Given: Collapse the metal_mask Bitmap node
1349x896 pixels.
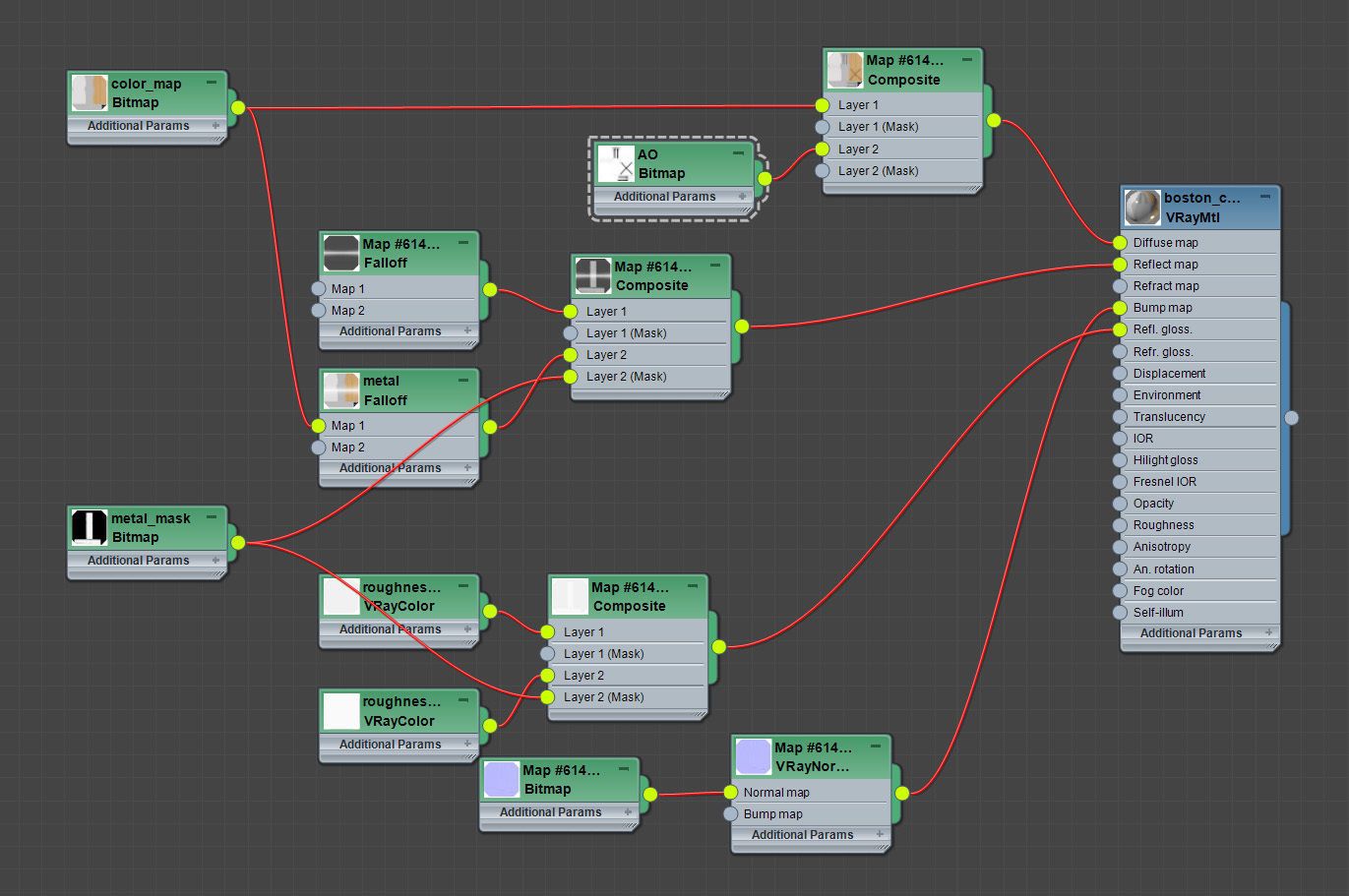Looking at the screenshot, I should (212, 517).
